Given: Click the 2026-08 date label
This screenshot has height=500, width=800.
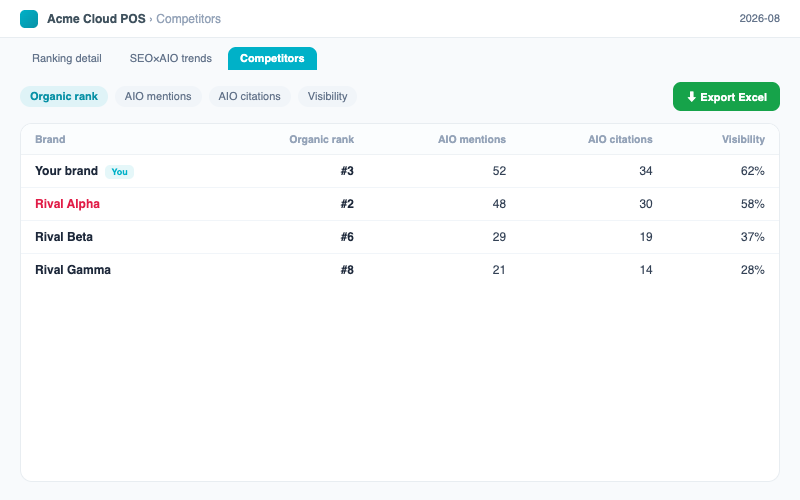Looking at the screenshot, I should coord(759,18).
